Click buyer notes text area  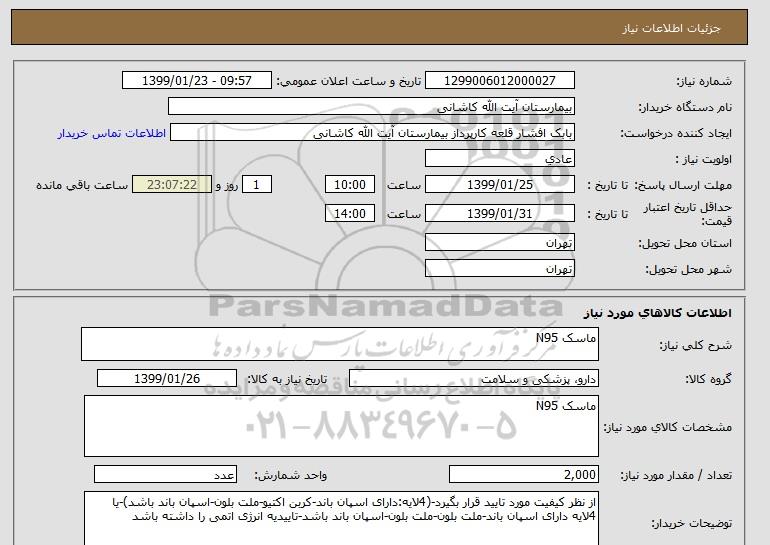pyautogui.click(x=341, y=518)
